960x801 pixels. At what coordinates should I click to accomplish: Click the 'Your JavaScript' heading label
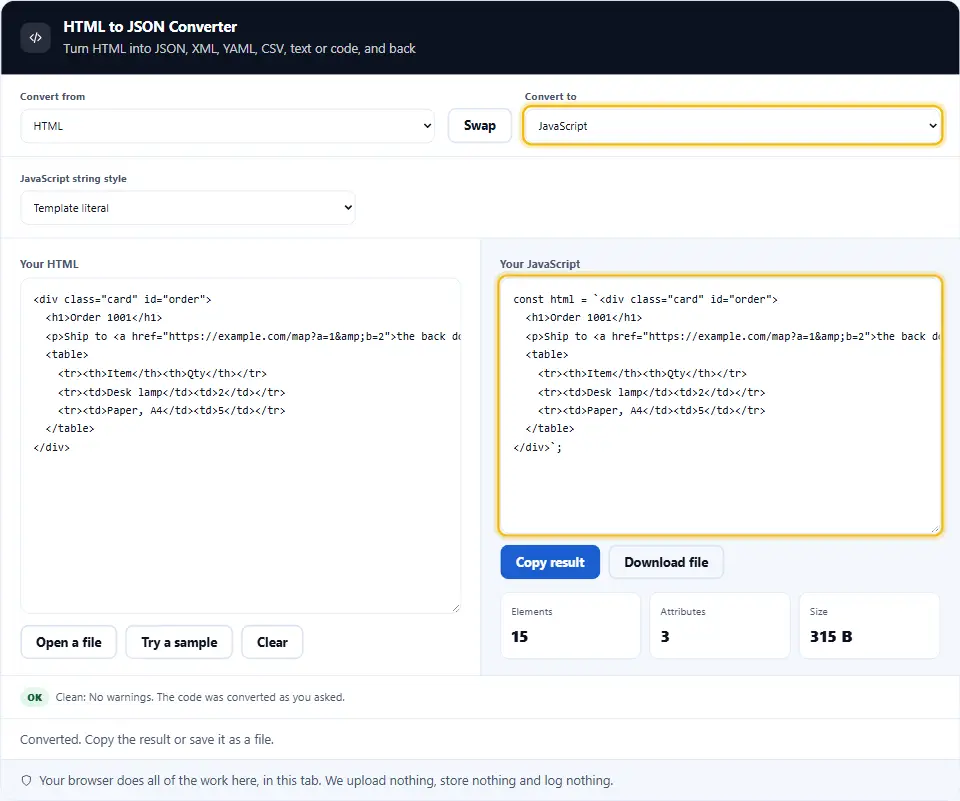tap(540, 264)
